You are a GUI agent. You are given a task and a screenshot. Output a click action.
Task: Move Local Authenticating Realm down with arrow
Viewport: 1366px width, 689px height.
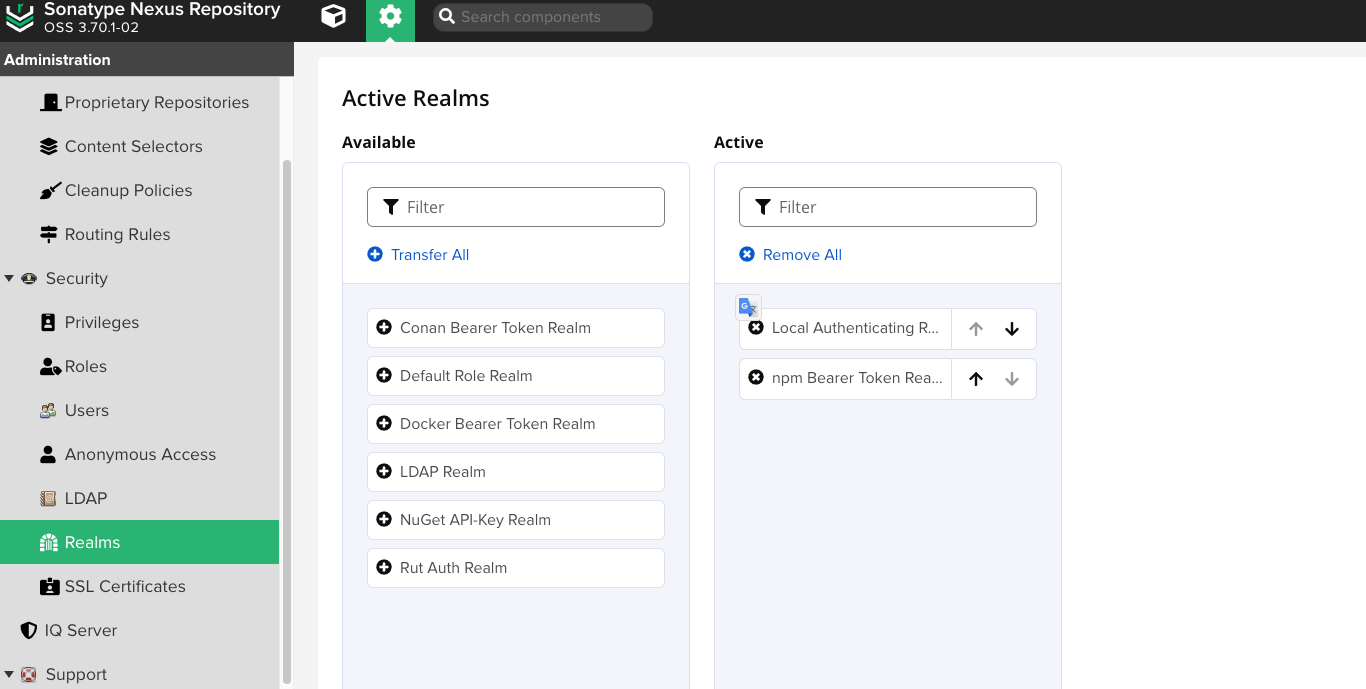click(x=1012, y=329)
